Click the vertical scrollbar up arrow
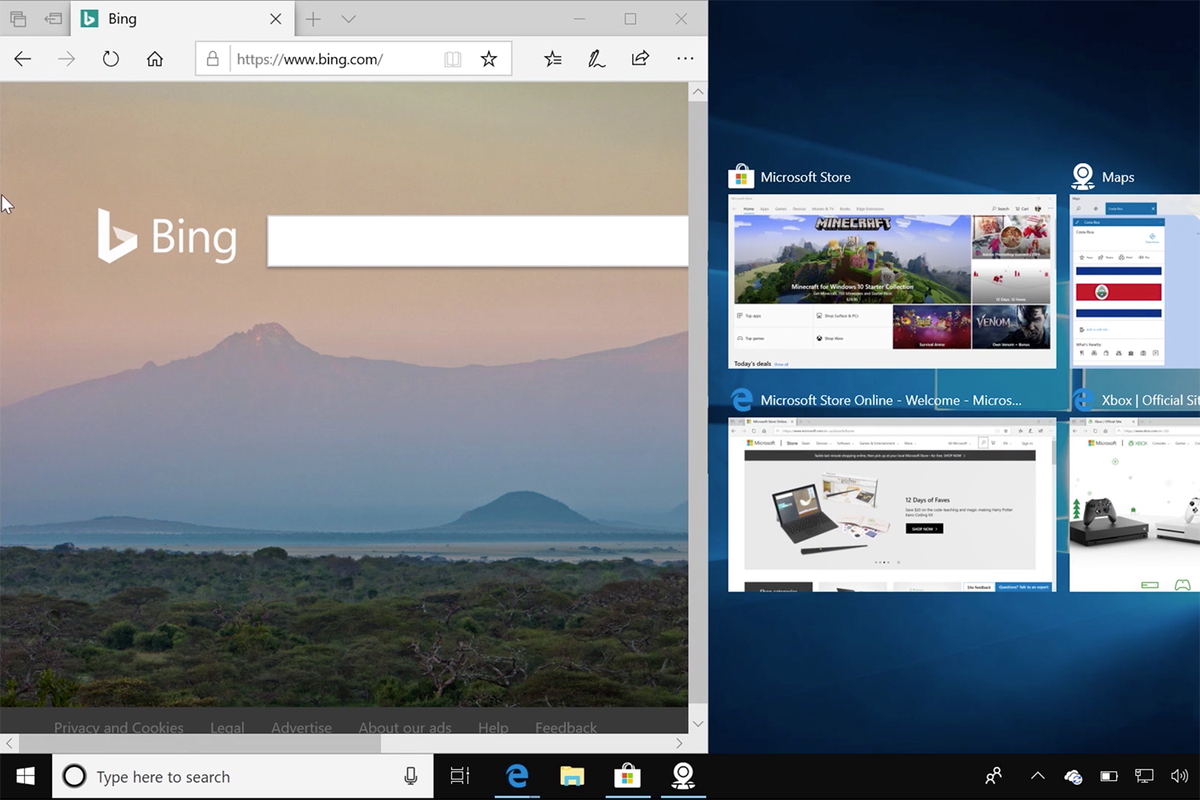Screen dimensions: 1200x800 coord(698,92)
